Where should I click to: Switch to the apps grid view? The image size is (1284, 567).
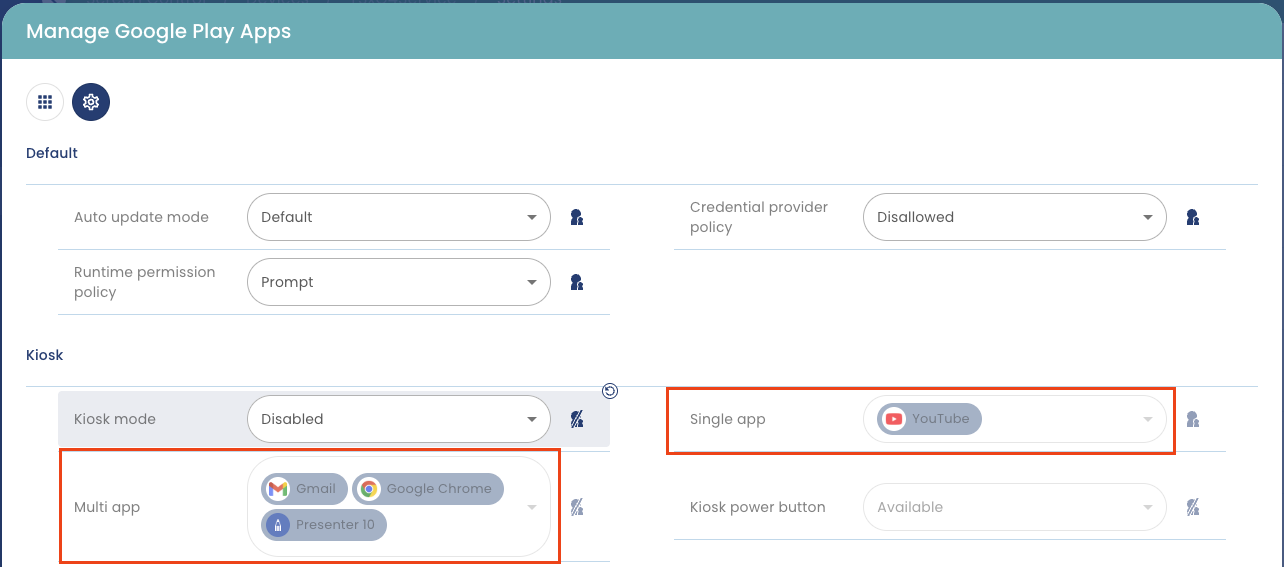click(45, 102)
